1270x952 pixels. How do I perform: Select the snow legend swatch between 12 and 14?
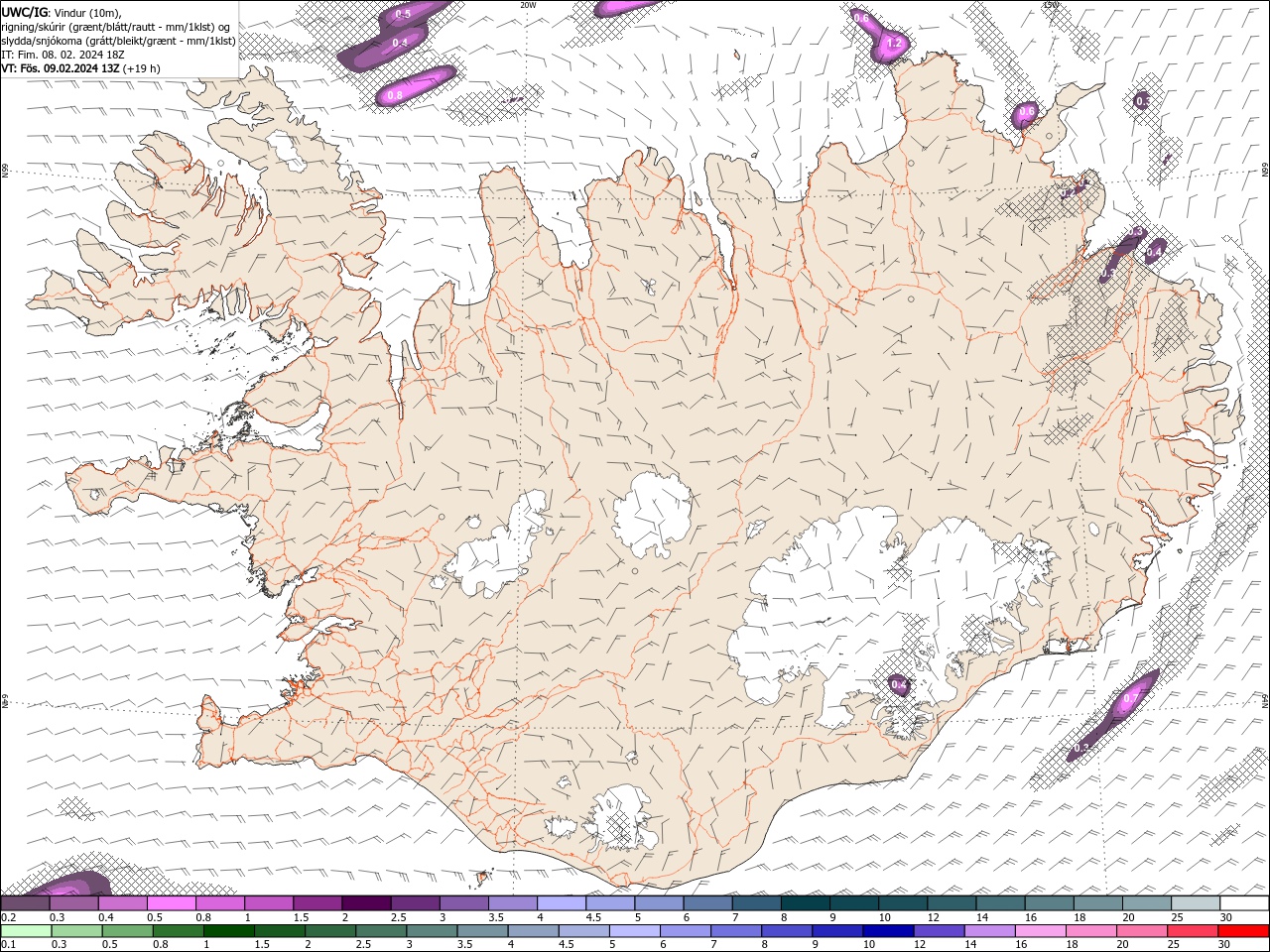pyautogui.click(x=952, y=903)
